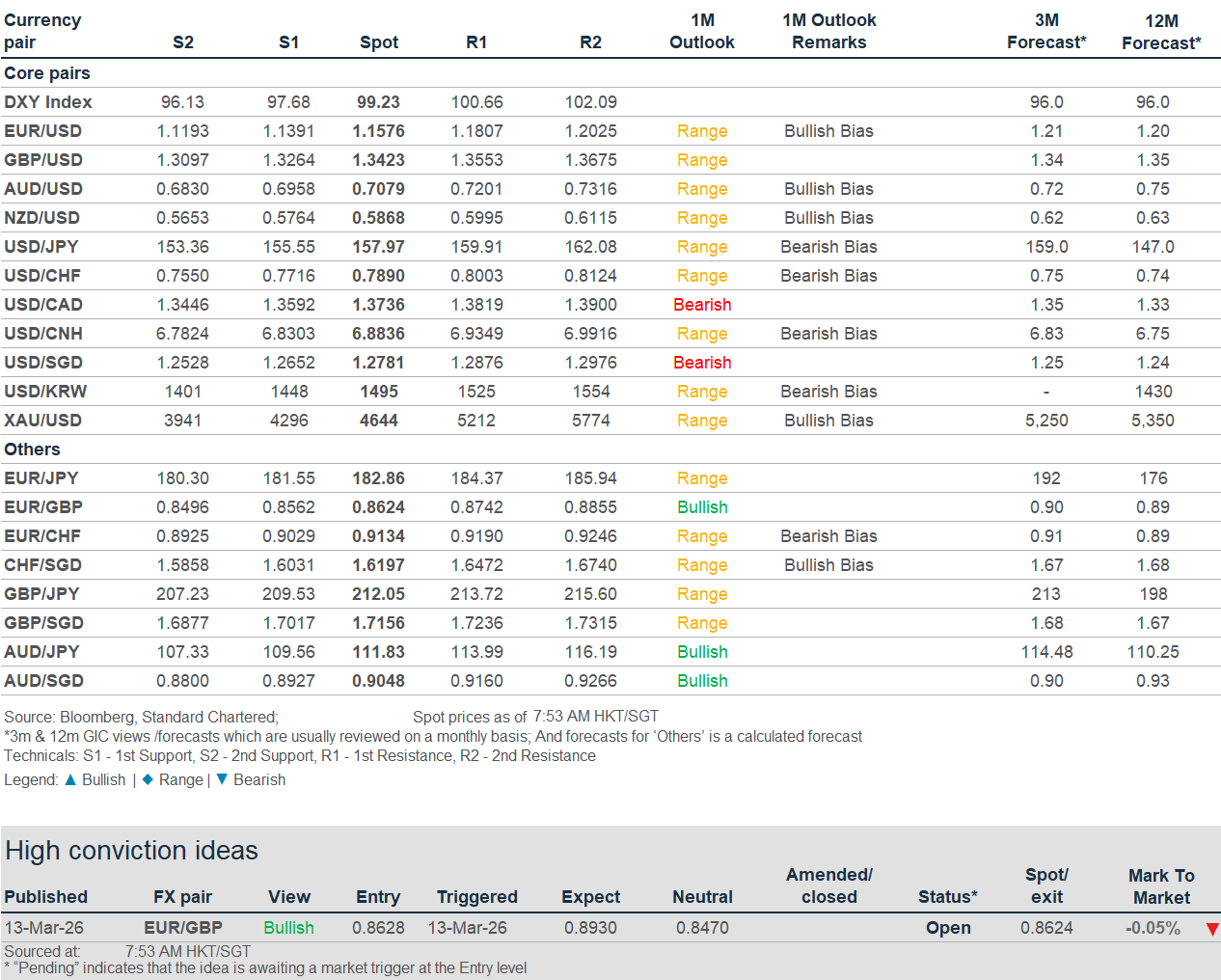This screenshot has width=1221, height=980.
Task: Click the Open status of EUR/GBP idea
Action: click(x=948, y=928)
